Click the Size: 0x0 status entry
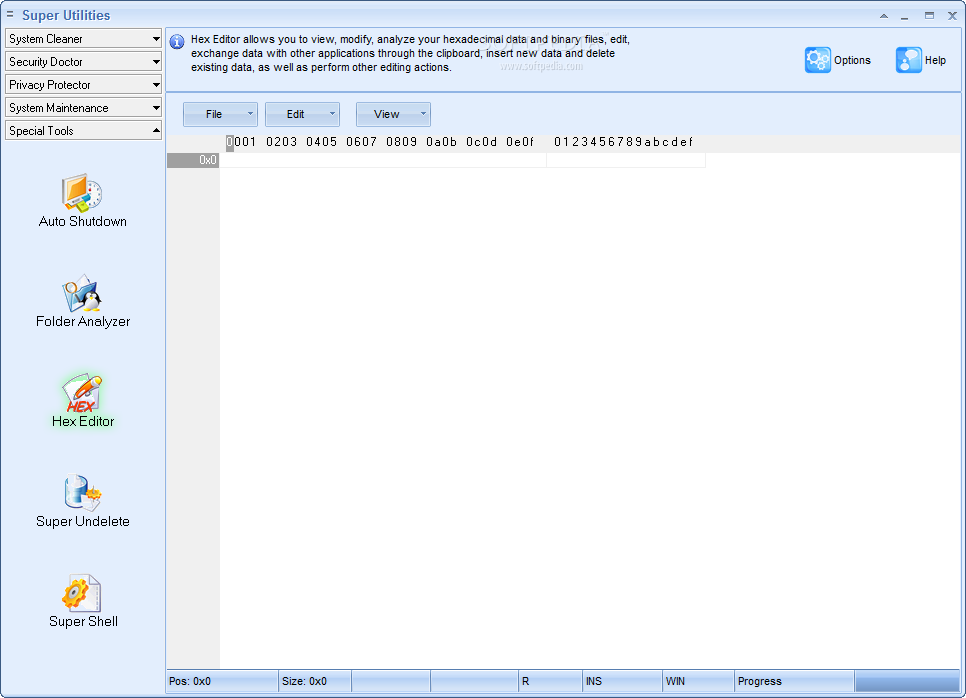This screenshot has height=698, width=966. [314, 681]
